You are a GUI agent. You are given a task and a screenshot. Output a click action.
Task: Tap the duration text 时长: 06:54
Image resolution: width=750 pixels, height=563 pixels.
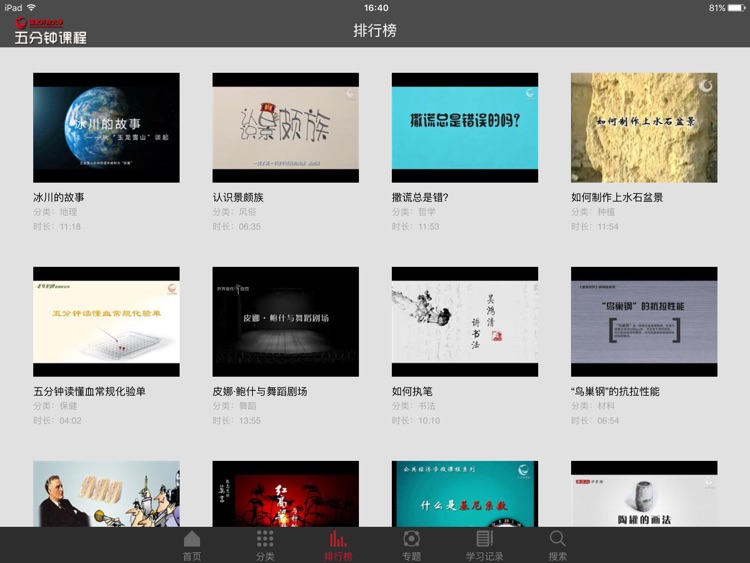tap(596, 420)
